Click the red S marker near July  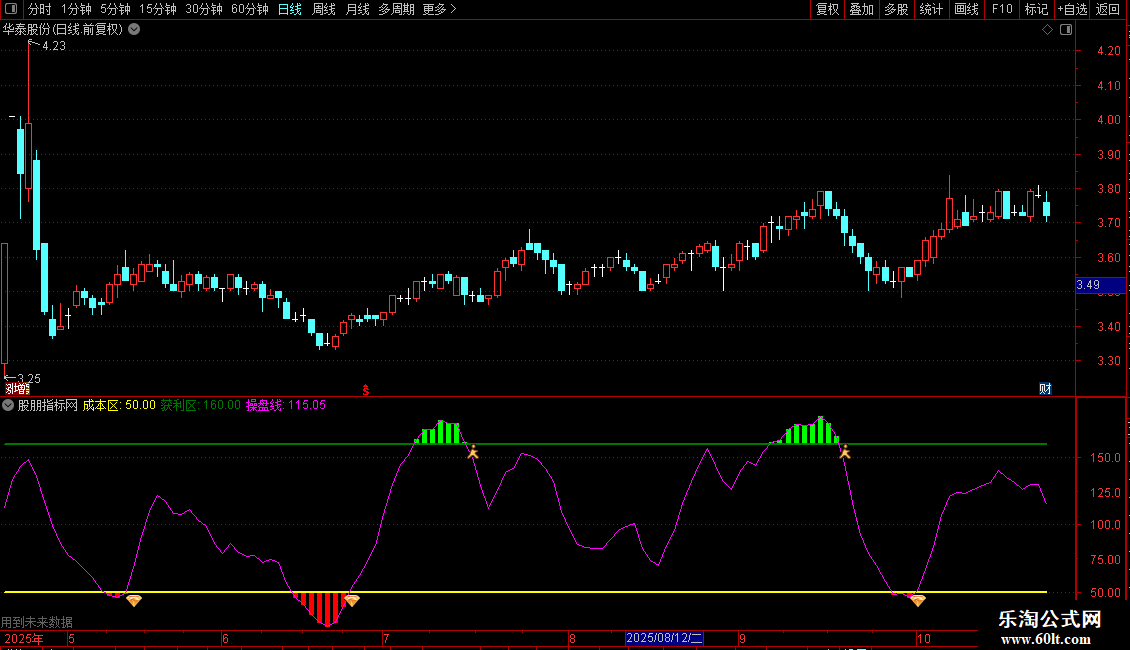point(365,390)
